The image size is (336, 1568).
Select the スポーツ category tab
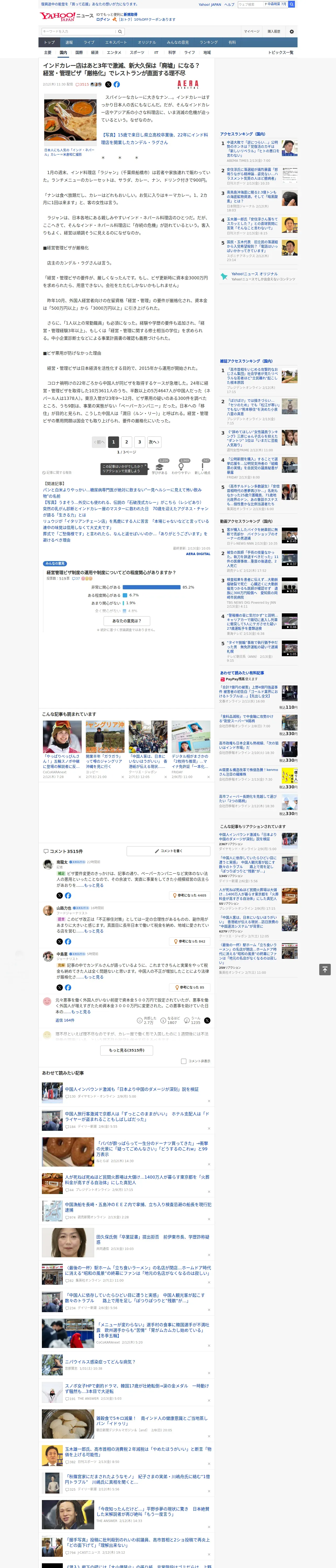(137, 52)
